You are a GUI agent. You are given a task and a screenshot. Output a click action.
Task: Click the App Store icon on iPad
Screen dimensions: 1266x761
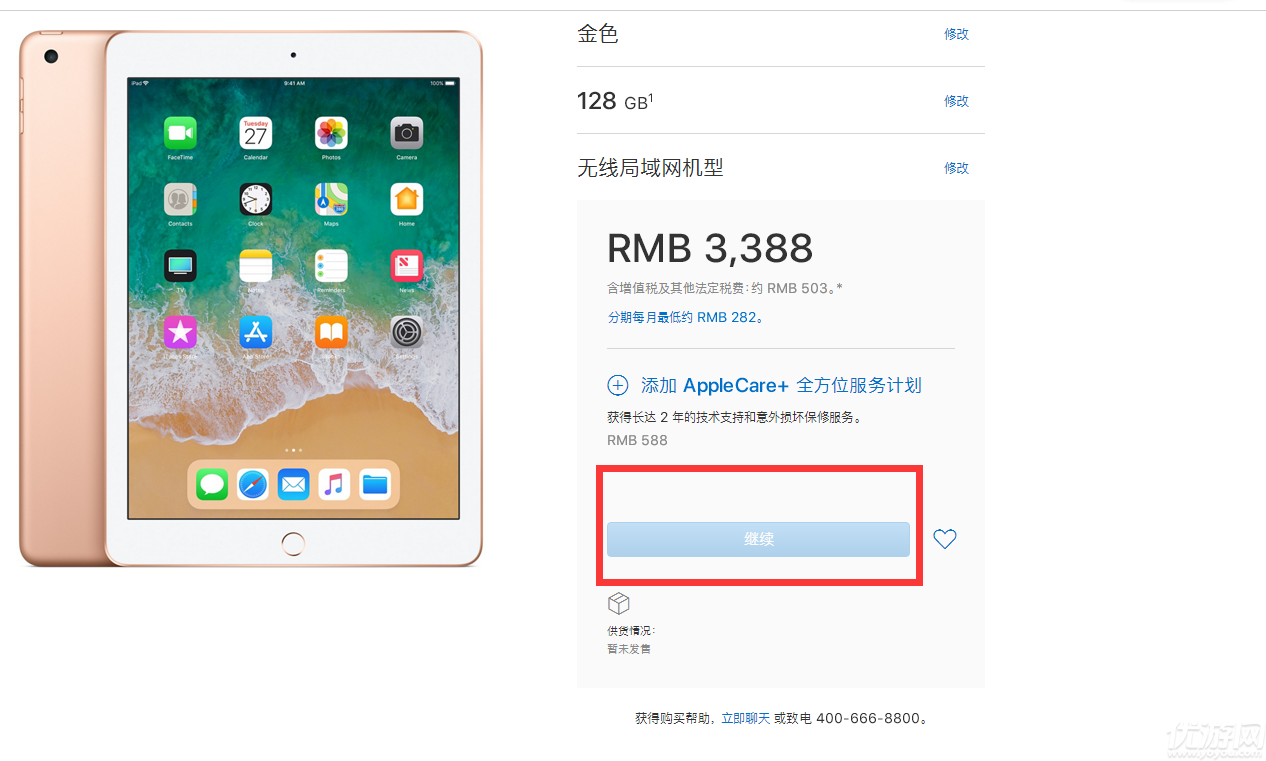[256, 332]
